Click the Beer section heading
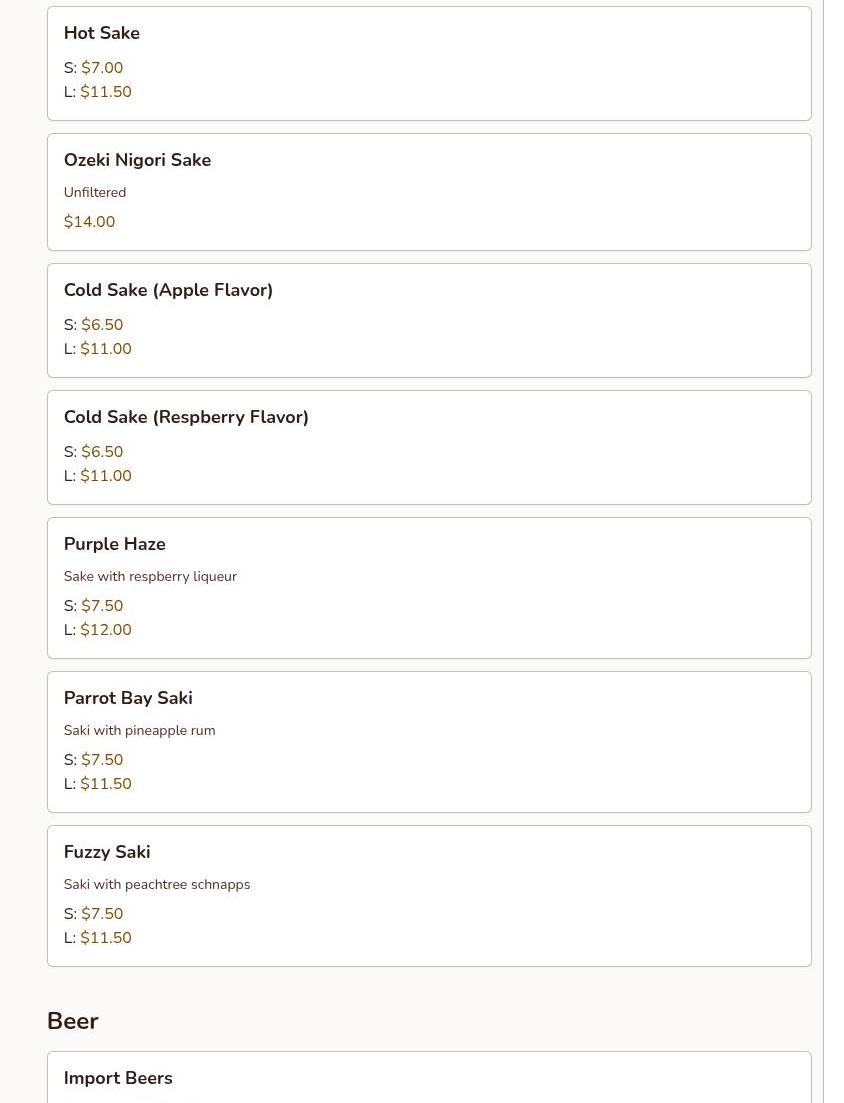This screenshot has height=1103, width=844. coord(73,1021)
